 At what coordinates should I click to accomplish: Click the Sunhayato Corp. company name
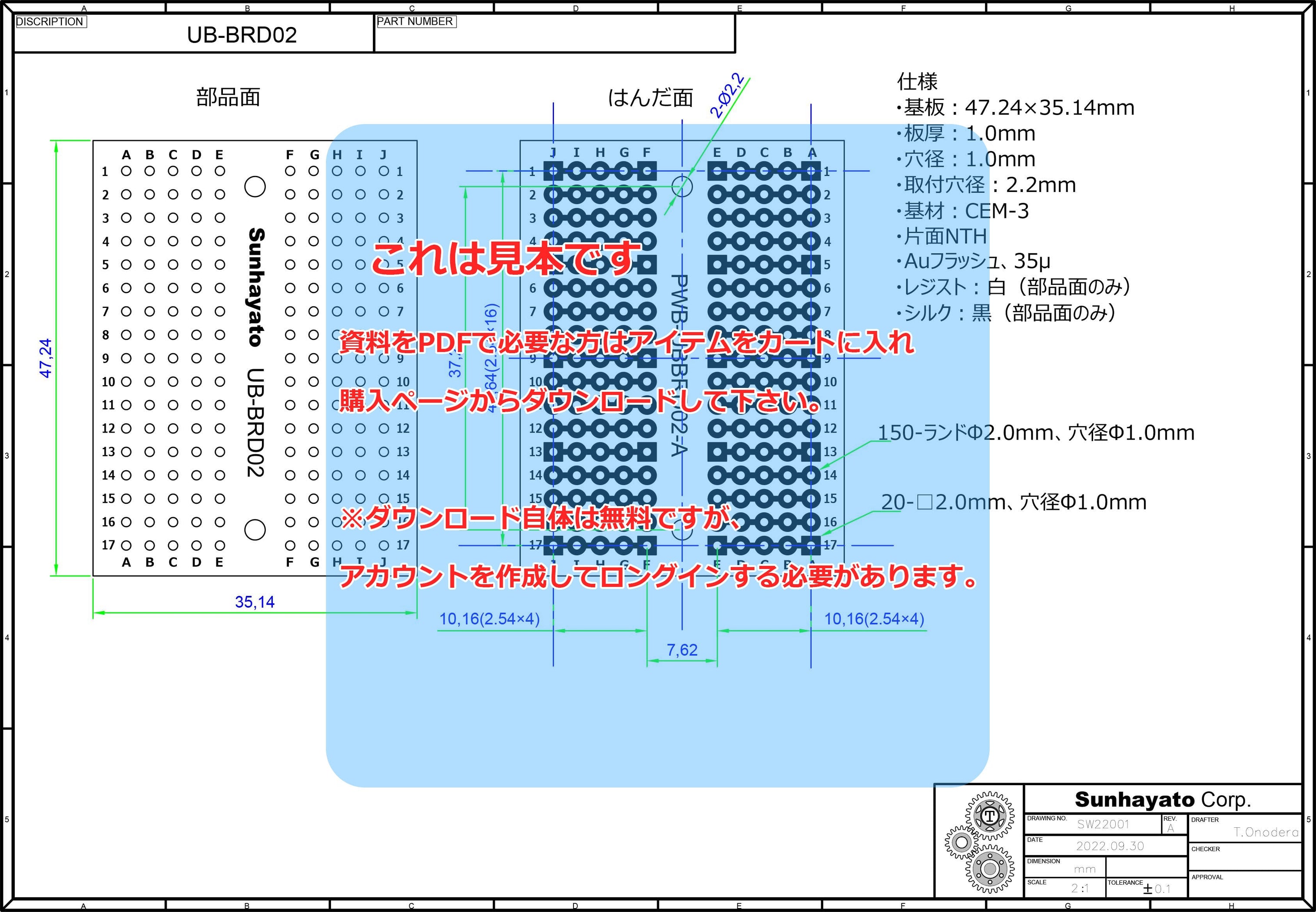pyautogui.click(x=1163, y=800)
